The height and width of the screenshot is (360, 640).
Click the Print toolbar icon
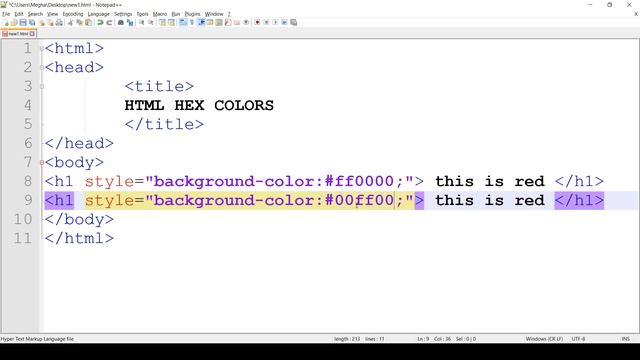click(x=59, y=22)
